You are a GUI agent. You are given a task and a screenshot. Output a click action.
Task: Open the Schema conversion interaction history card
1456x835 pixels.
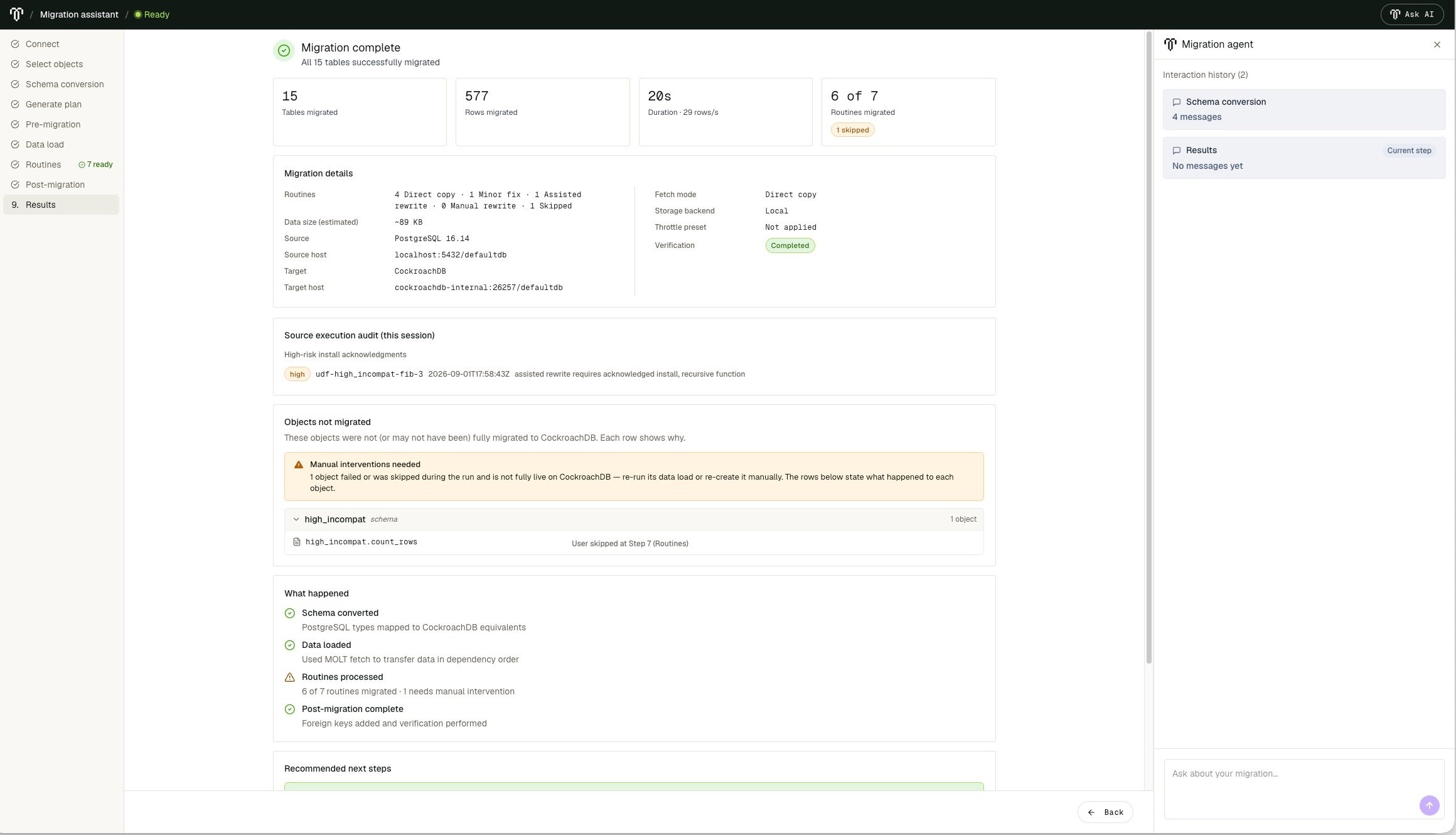click(x=1303, y=109)
